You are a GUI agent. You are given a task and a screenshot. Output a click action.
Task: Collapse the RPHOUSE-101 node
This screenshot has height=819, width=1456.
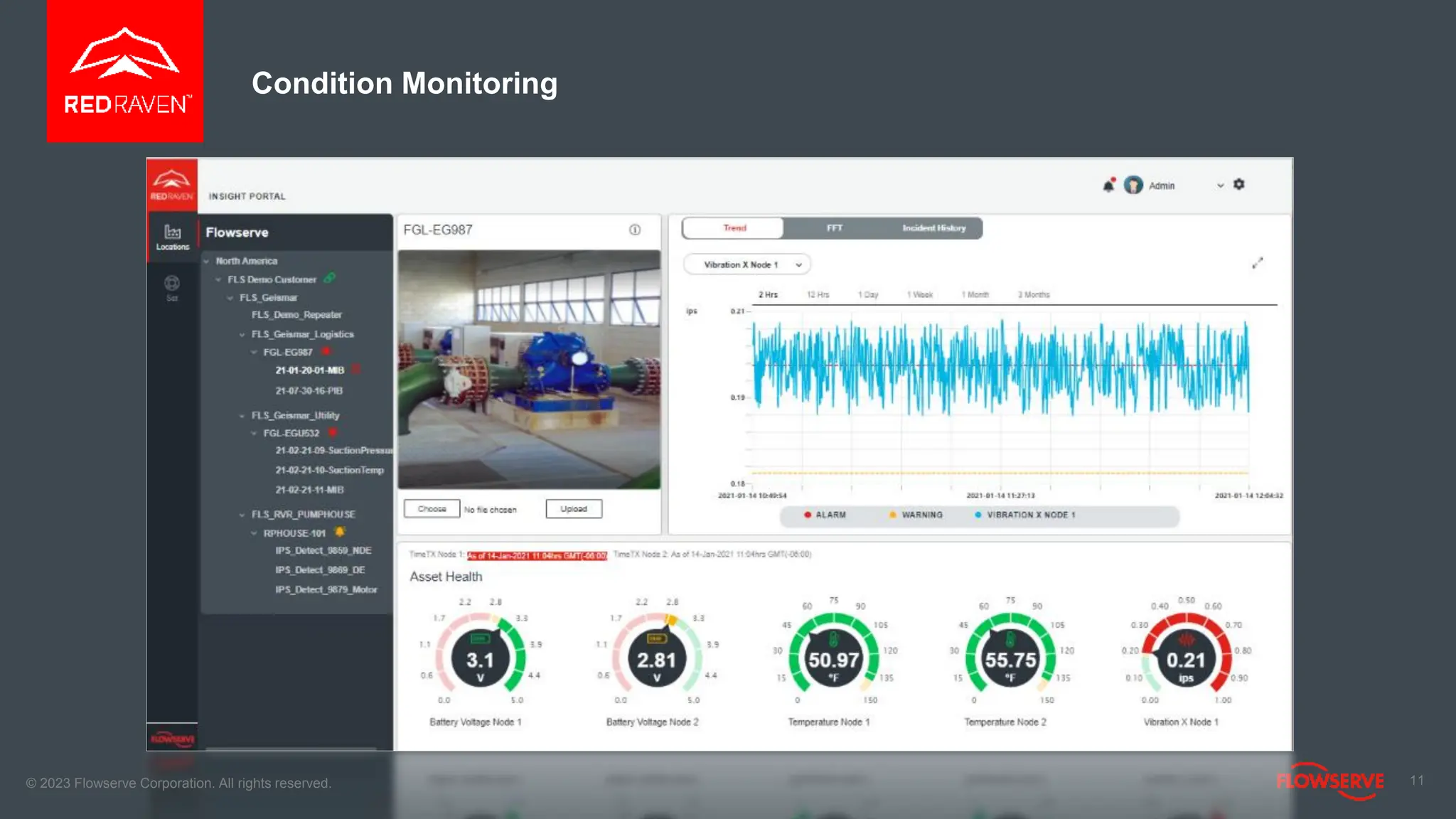point(254,533)
